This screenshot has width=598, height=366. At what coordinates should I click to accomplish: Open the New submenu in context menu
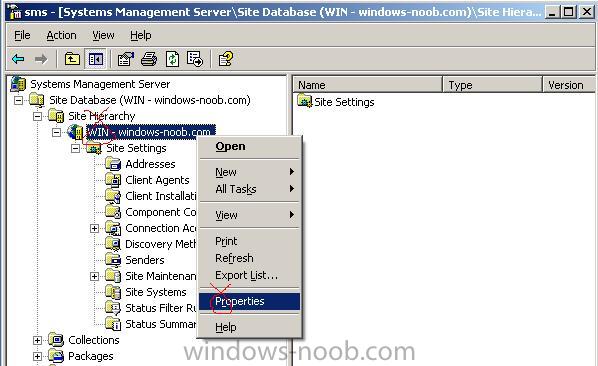pyautogui.click(x=249, y=172)
